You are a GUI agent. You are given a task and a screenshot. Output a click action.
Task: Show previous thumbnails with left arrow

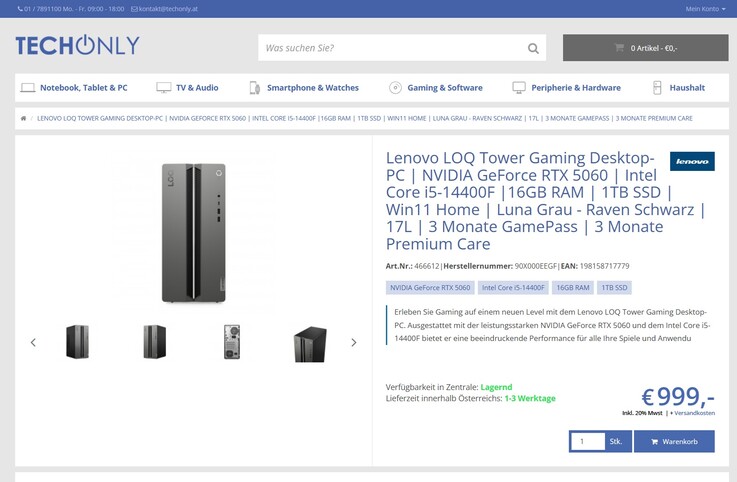[x=33, y=342]
